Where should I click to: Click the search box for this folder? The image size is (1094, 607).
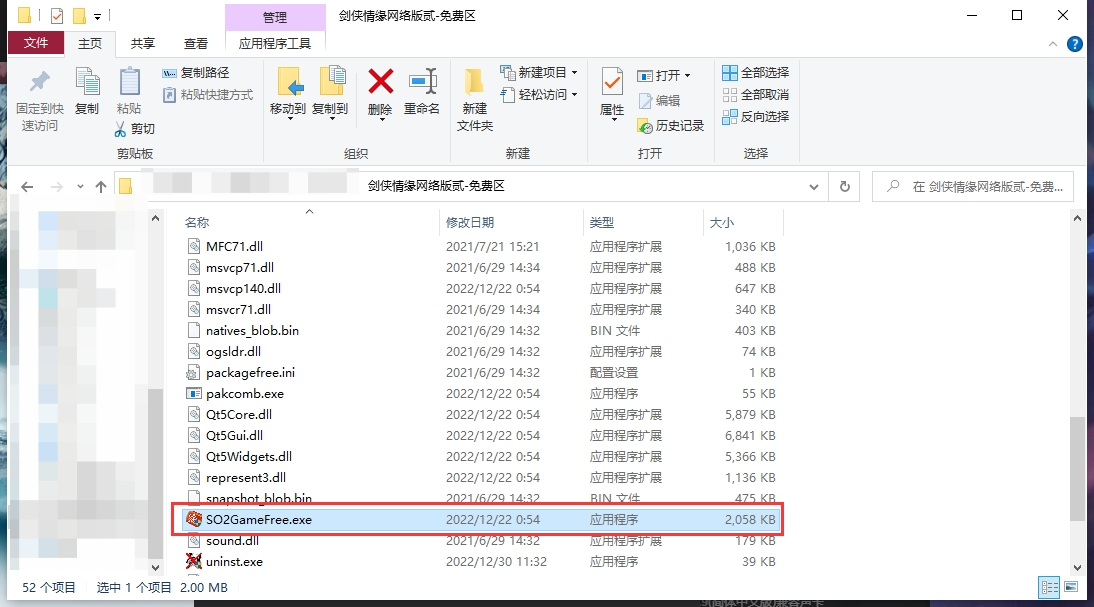pos(973,187)
